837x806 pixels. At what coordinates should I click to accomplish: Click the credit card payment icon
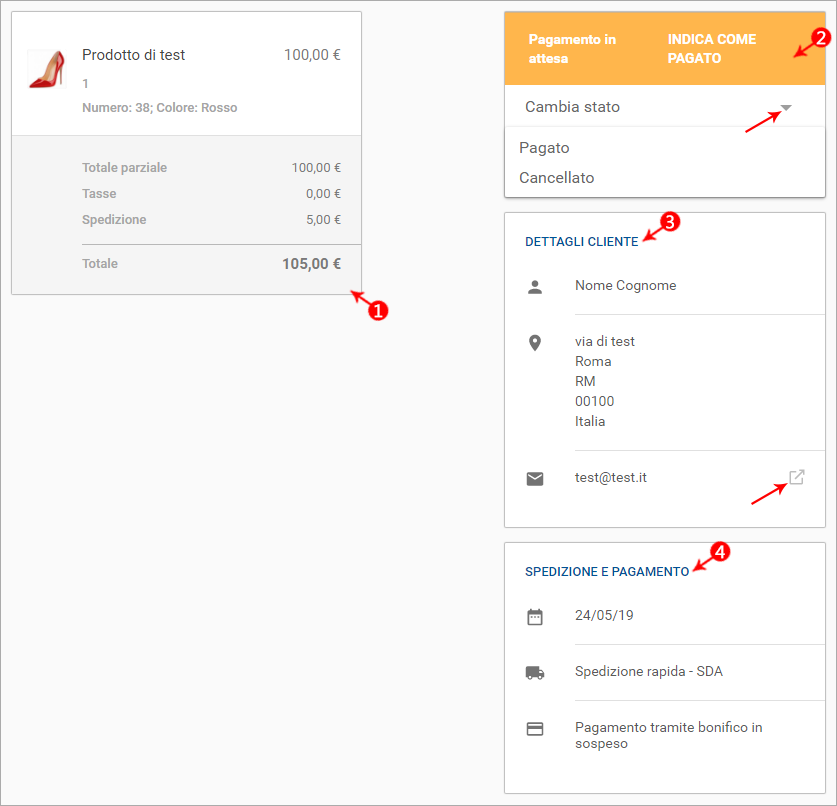[x=535, y=729]
